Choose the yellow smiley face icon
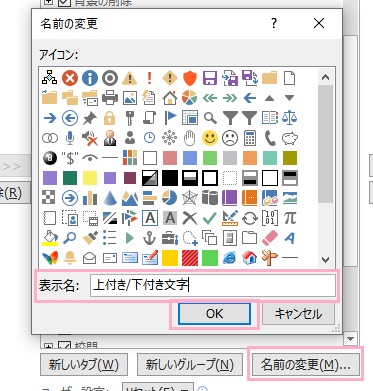Screen dimensions: 373x391 [x=210, y=138]
